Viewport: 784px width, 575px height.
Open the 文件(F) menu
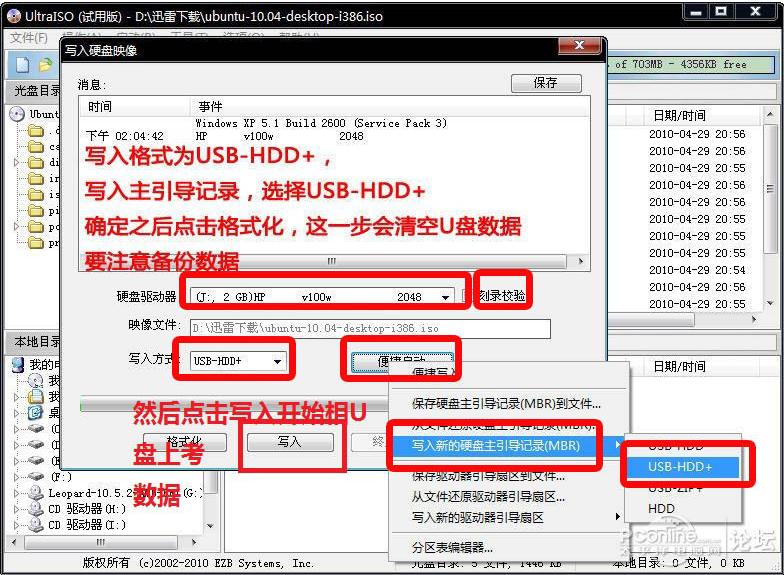[x=28, y=38]
